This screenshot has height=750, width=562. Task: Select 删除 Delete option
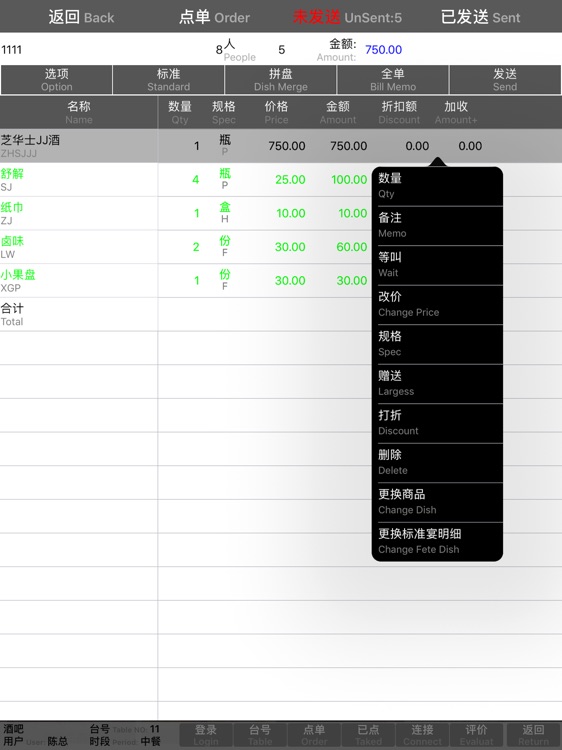coord(437,463)
